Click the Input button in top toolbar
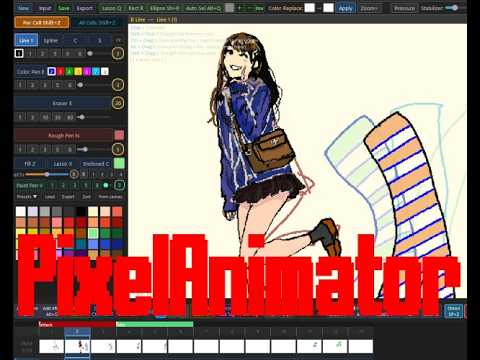The height and width of the screenshot is (360, 480). (45, 8)
